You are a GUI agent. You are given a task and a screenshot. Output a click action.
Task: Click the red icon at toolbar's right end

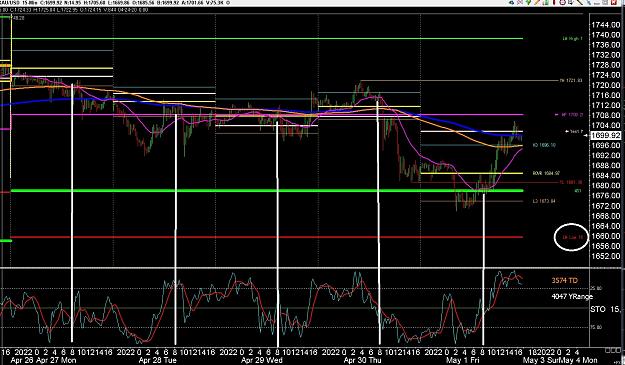coord(614,2)
